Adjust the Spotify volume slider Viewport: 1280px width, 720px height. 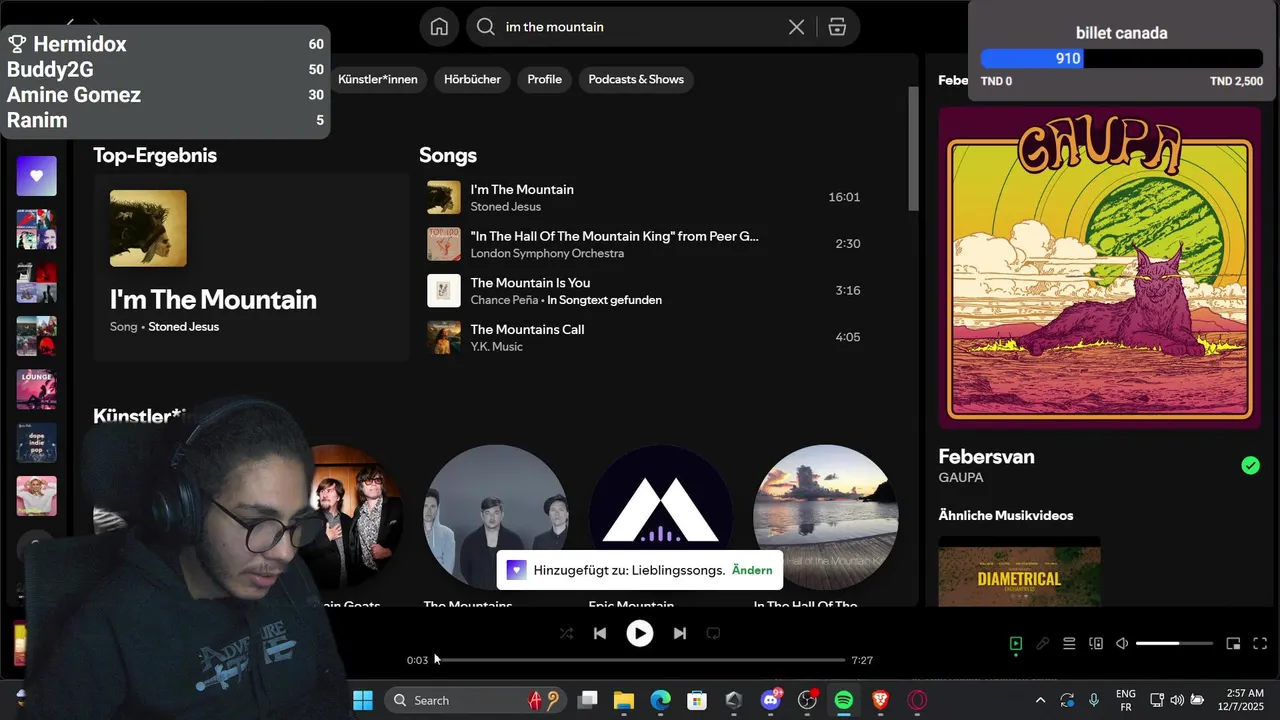1174,644
